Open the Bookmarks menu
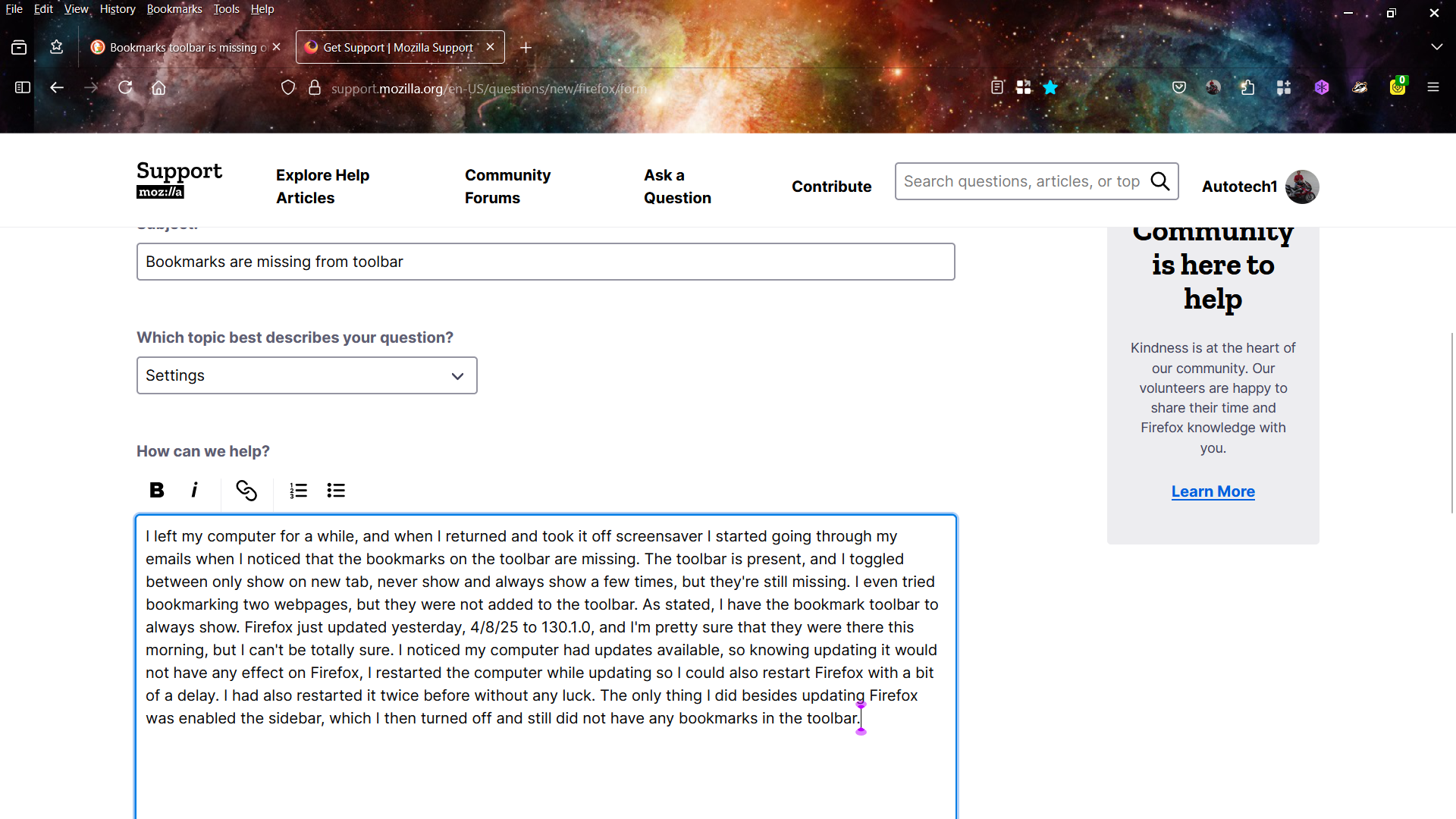Viewport: 1456px width, 819px height. click(x=174, y=9)
